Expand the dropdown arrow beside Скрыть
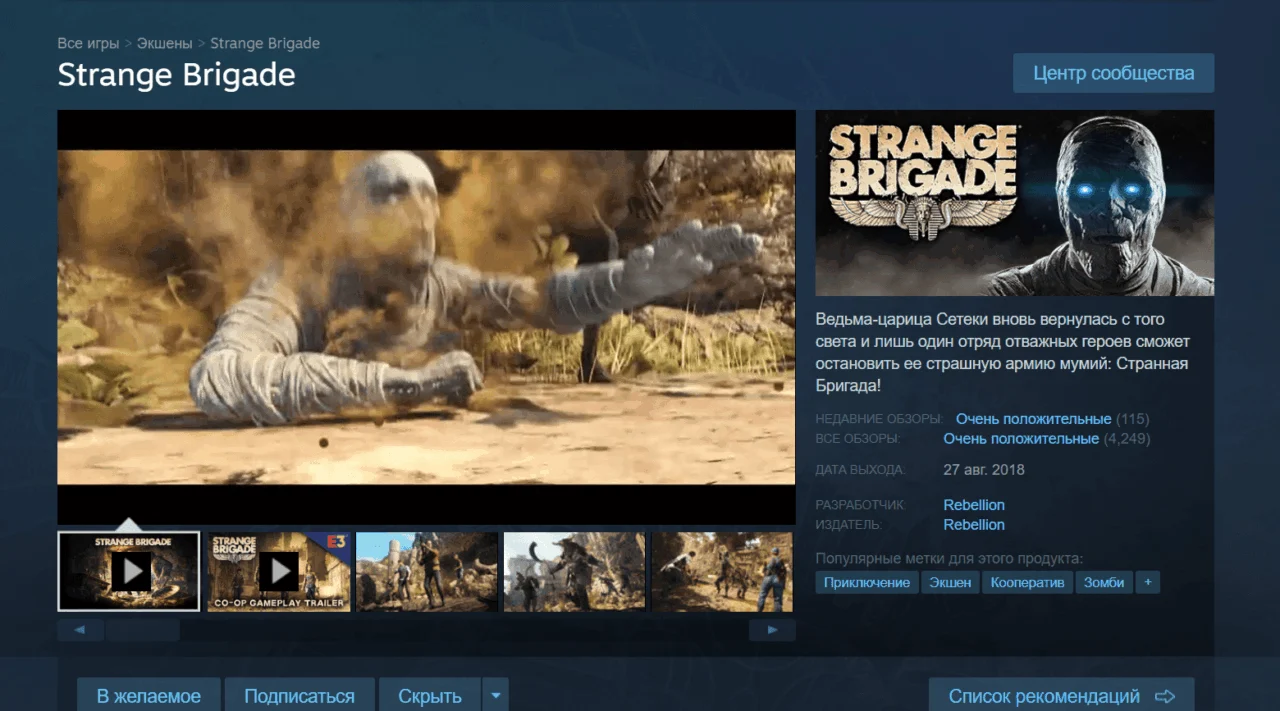Viewport: 1280px width, 711px height. (496, 696)
